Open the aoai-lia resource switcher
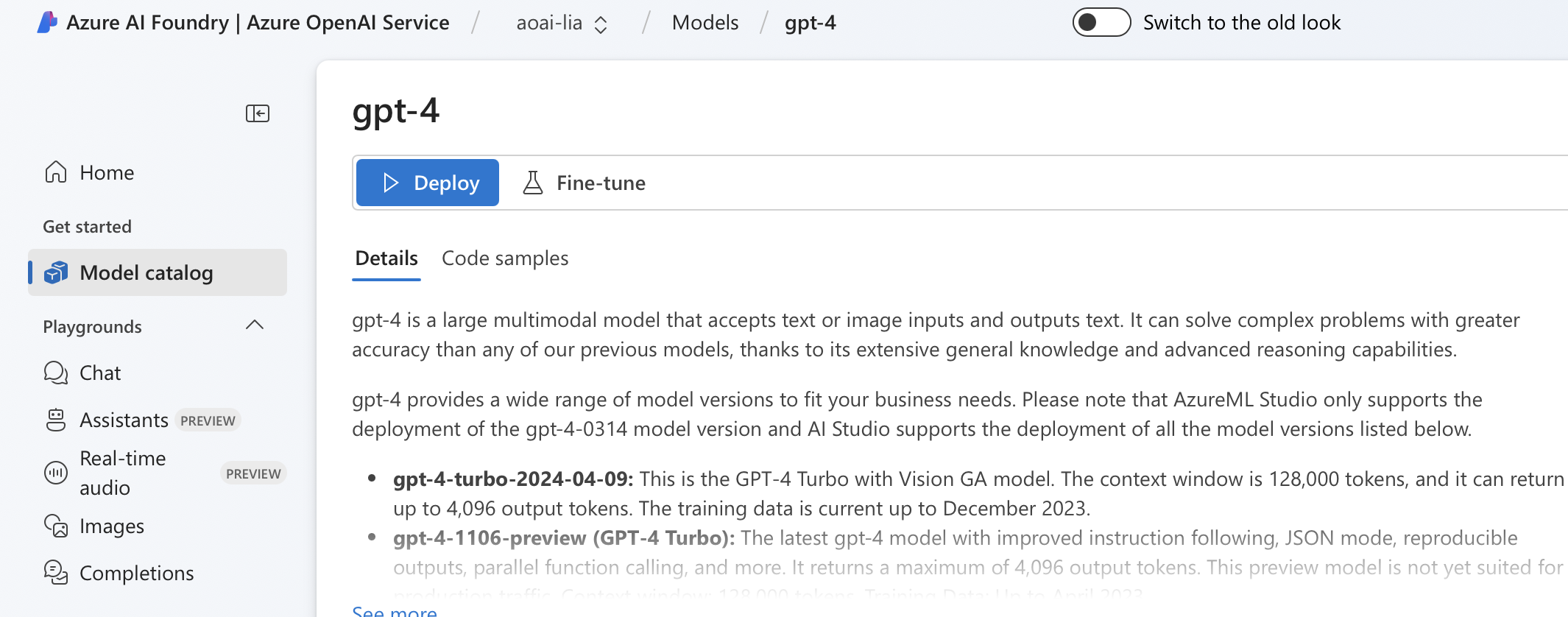 [562, 23]
